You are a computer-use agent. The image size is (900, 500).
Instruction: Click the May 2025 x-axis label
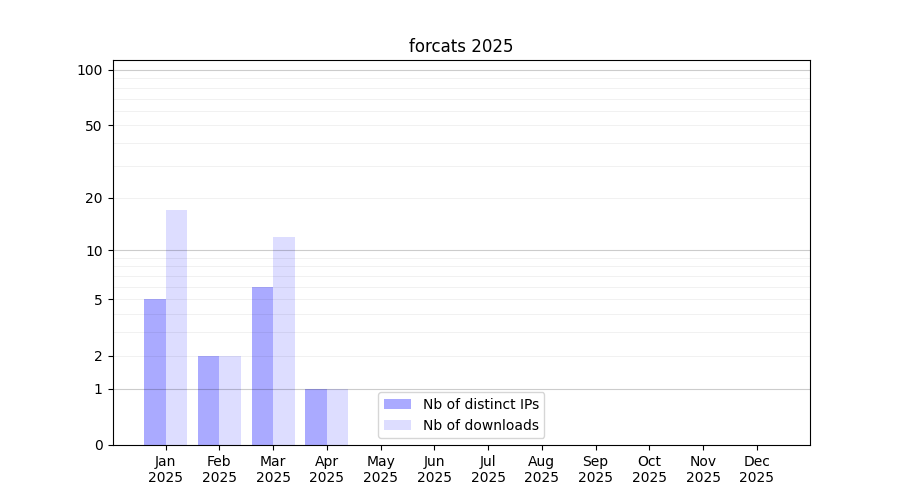[x=380, y=469]
